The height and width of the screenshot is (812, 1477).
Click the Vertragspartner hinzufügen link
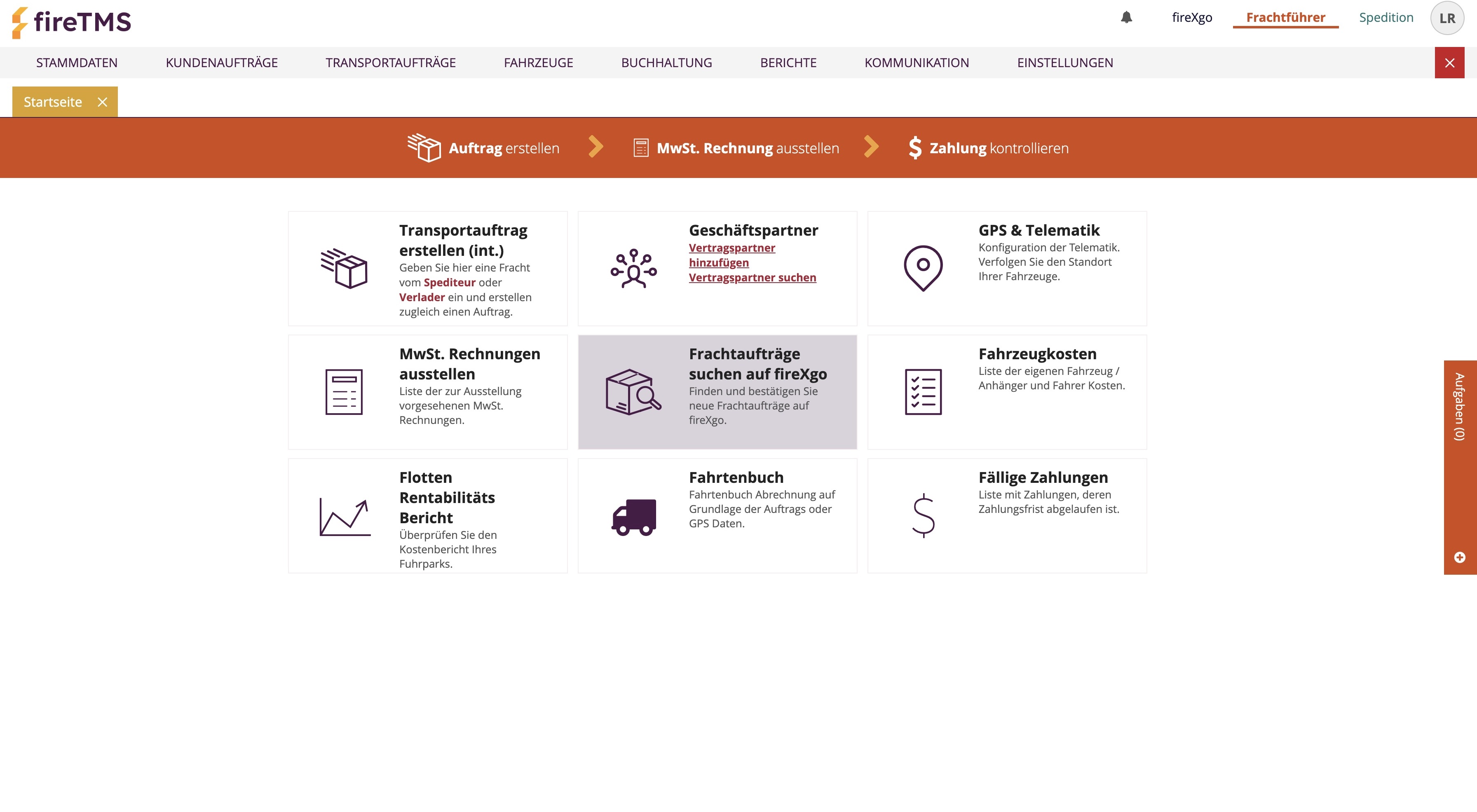click(x=731, y=255)
